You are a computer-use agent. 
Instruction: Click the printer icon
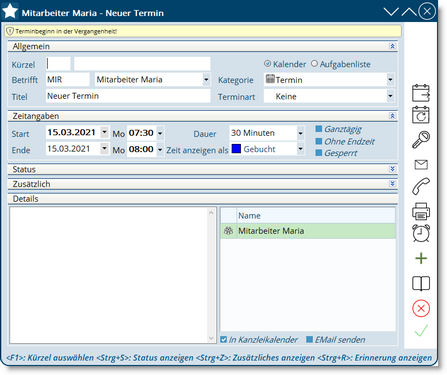tap(421, 211)
